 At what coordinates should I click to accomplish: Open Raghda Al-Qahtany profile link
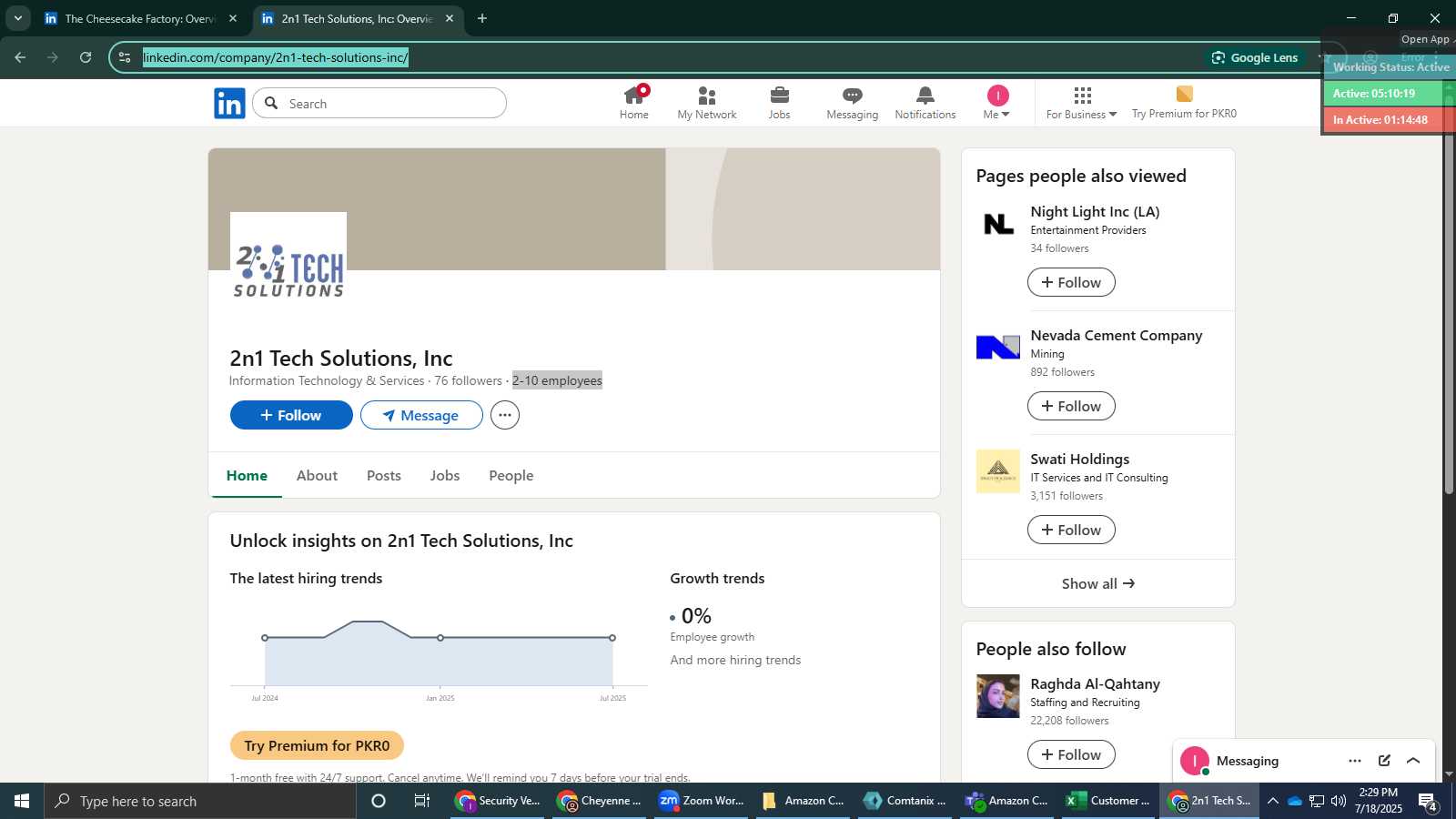pos(1095,683)
